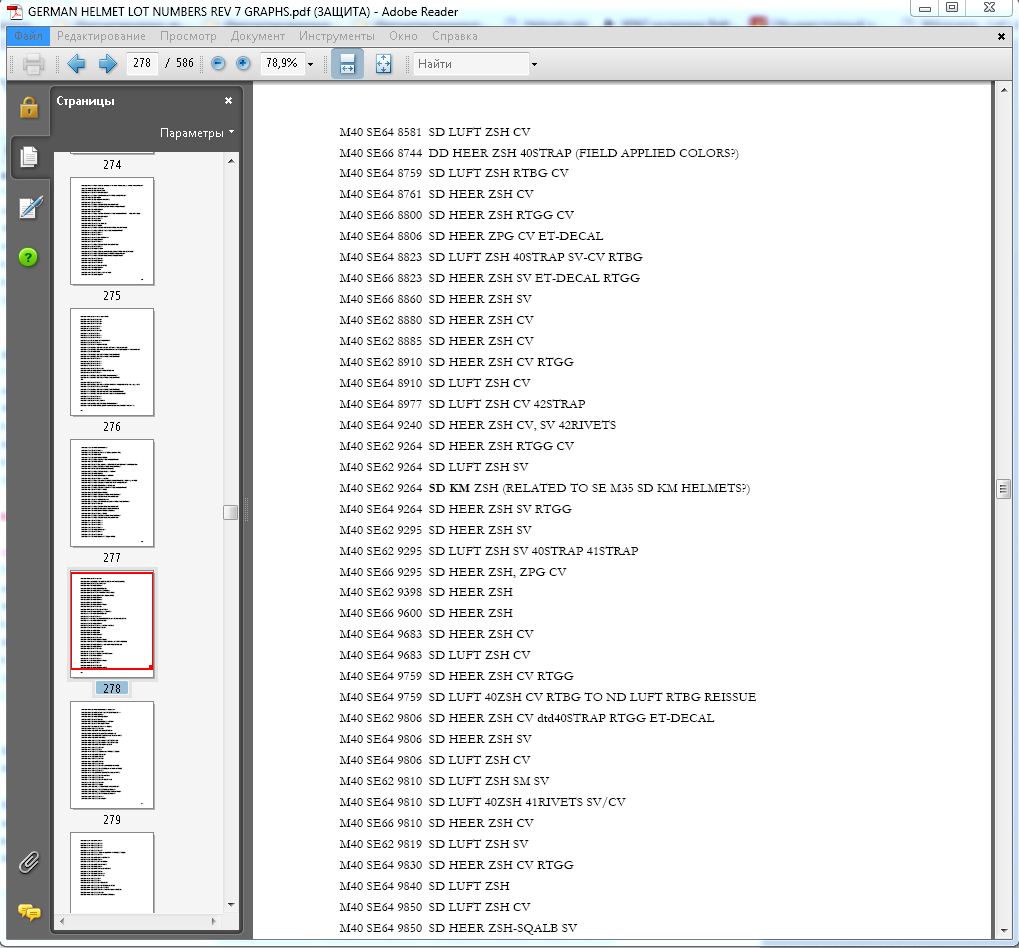Open the Найти search options dropdown
The height and width of the screenshot is (948, 1019).
tap(534, 64)
